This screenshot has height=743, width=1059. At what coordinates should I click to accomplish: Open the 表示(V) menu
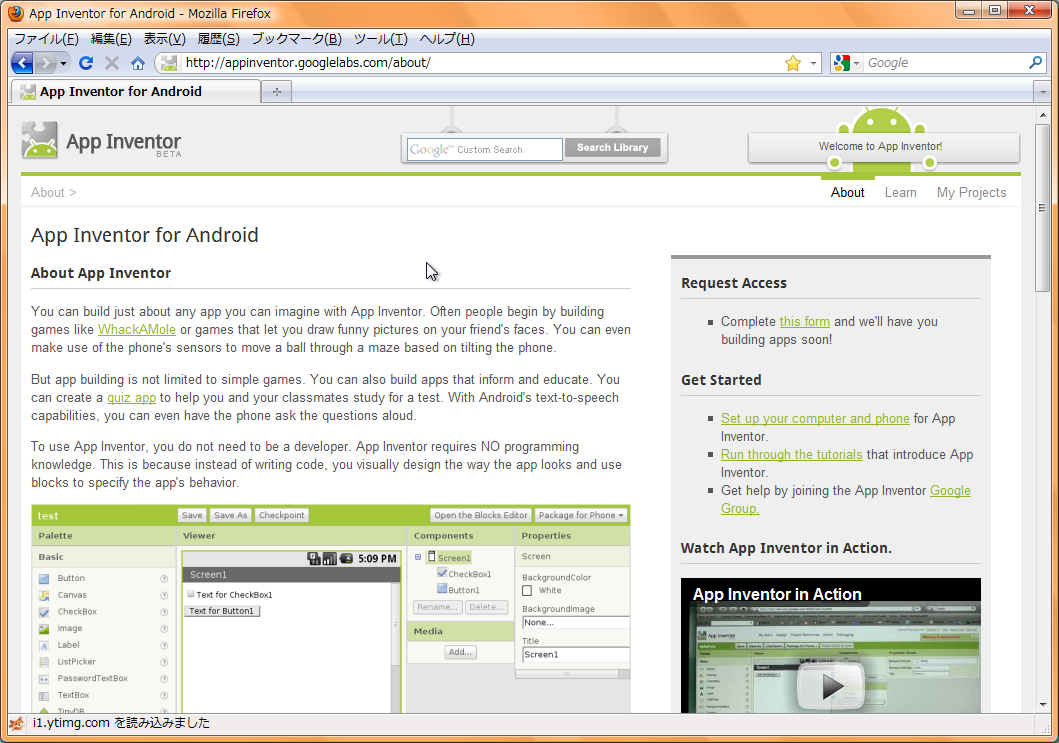tap(164, 39)
